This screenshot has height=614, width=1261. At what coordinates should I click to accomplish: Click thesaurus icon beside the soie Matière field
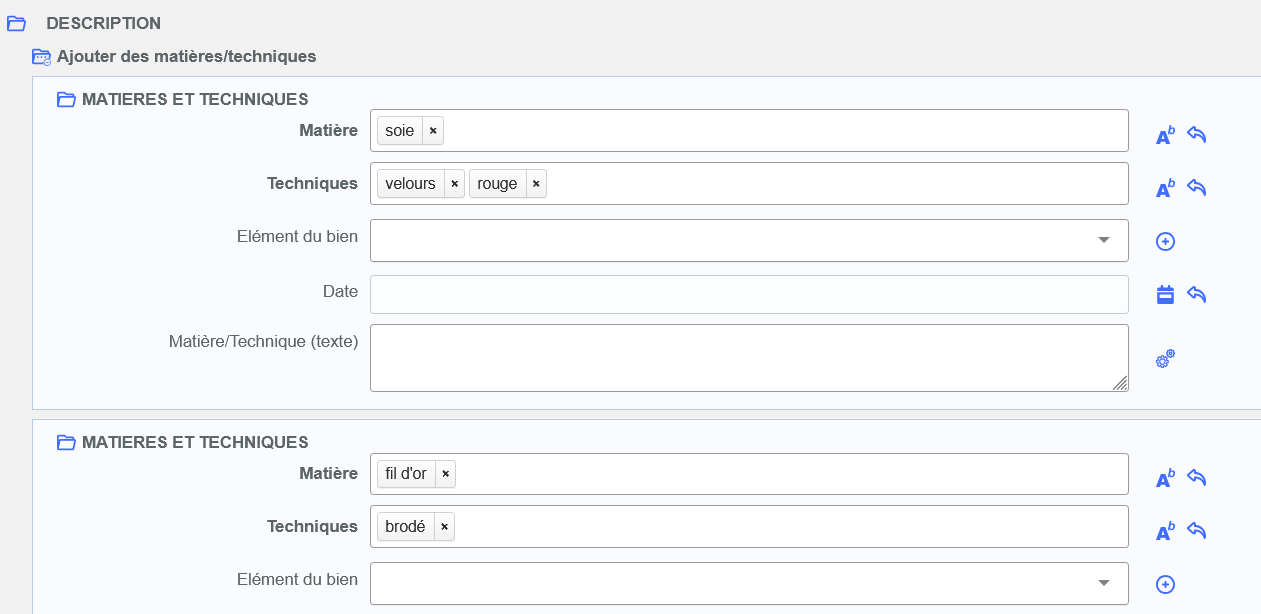click(1165, 136)
